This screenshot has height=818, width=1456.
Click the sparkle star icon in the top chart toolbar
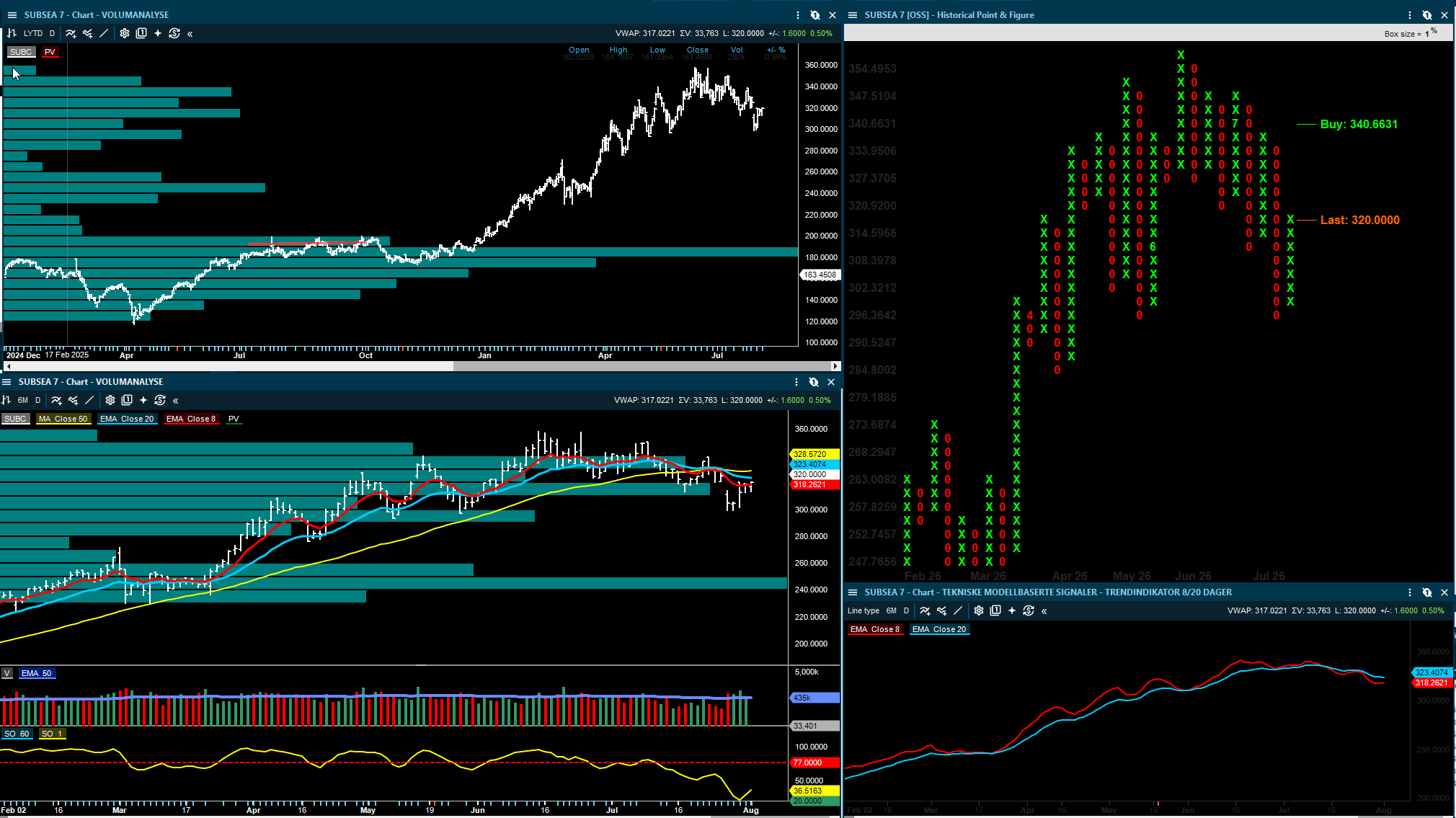point(158,33)
